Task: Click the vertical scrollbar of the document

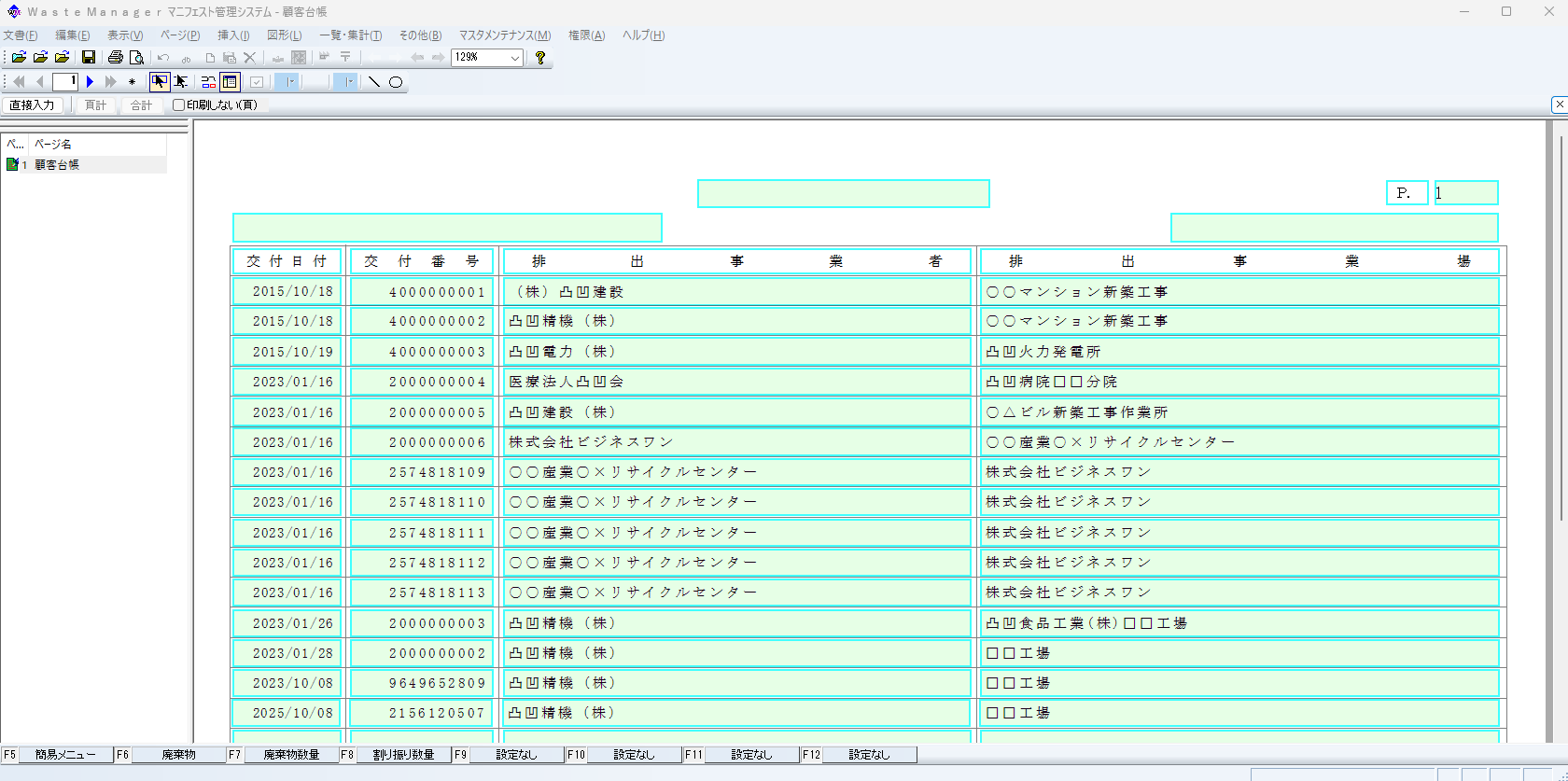Action: (1561, 327)
